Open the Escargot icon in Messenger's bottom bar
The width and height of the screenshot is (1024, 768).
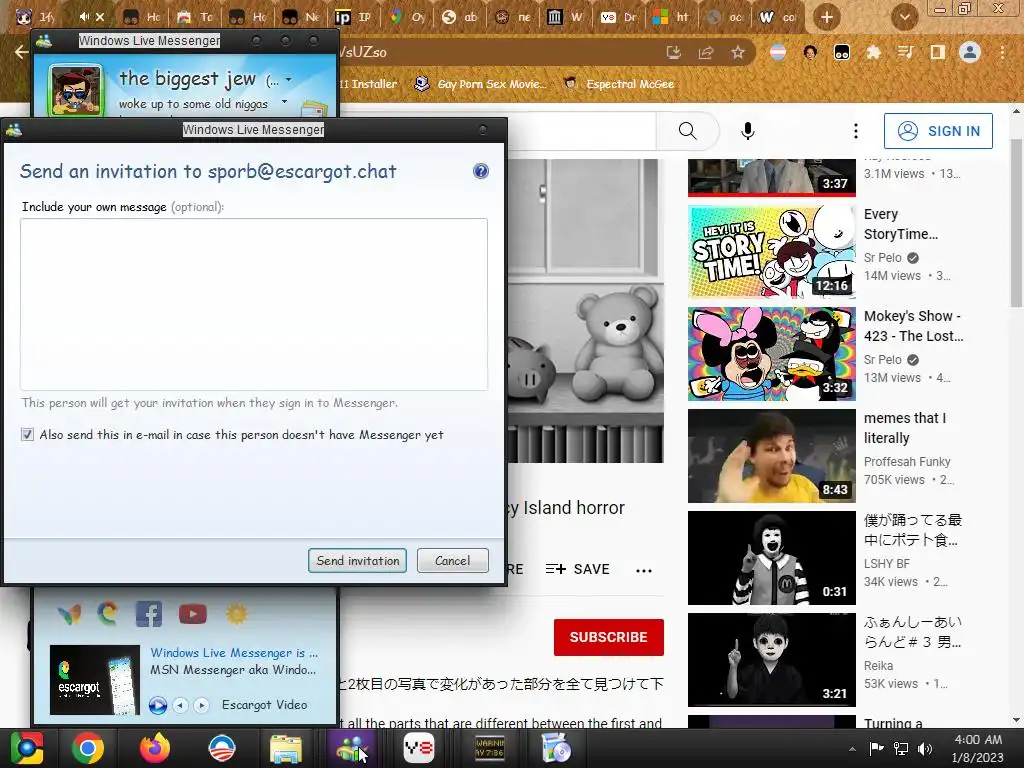tap(108, 613)
